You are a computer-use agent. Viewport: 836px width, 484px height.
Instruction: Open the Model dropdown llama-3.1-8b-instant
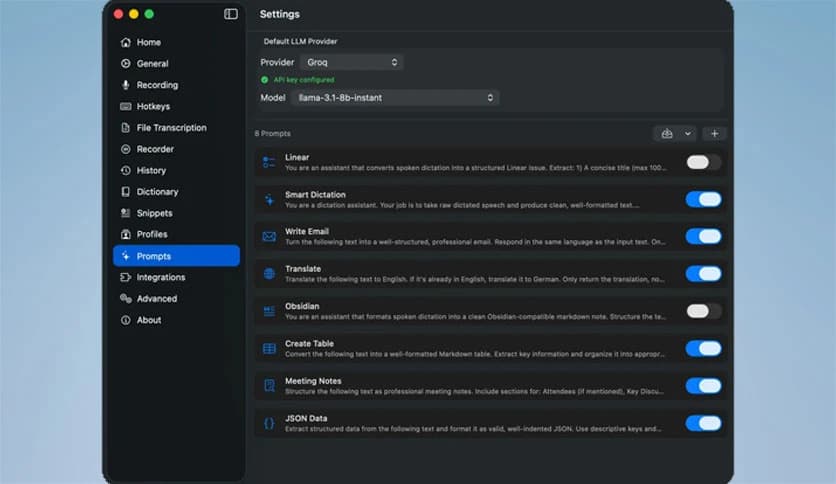click(395, 98)
